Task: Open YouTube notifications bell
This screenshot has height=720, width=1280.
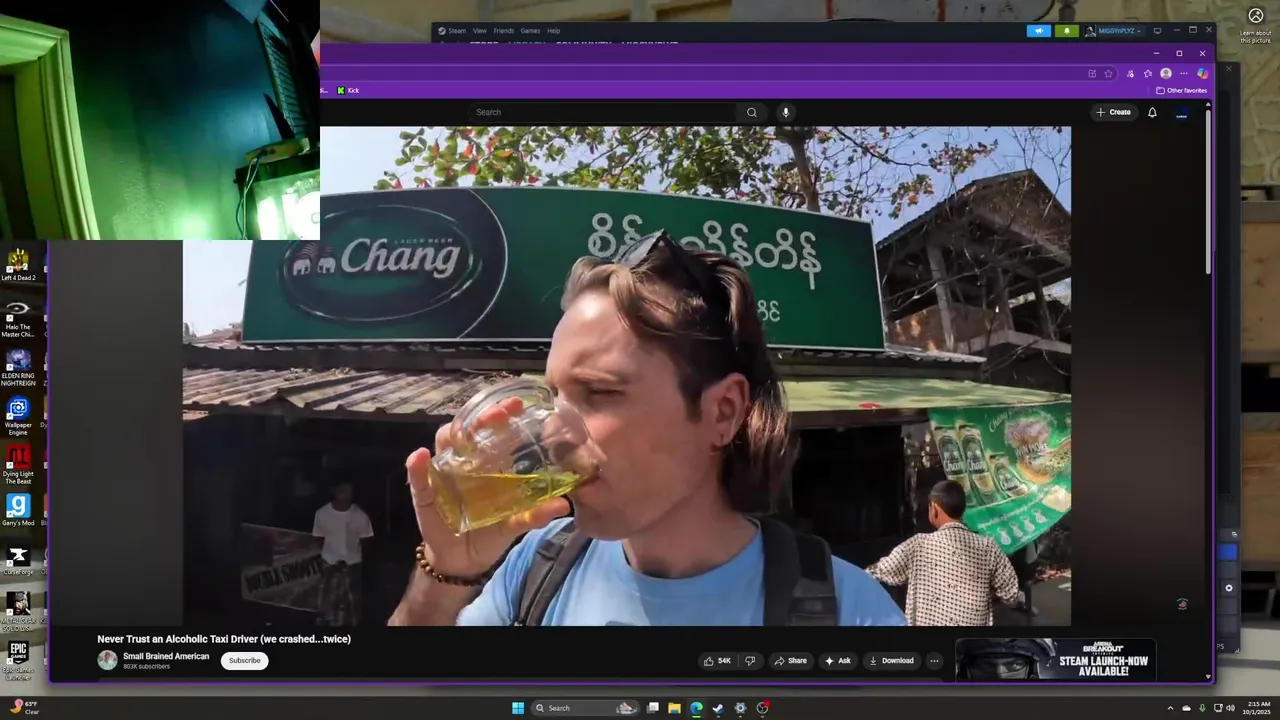Action: (1152, 112)
